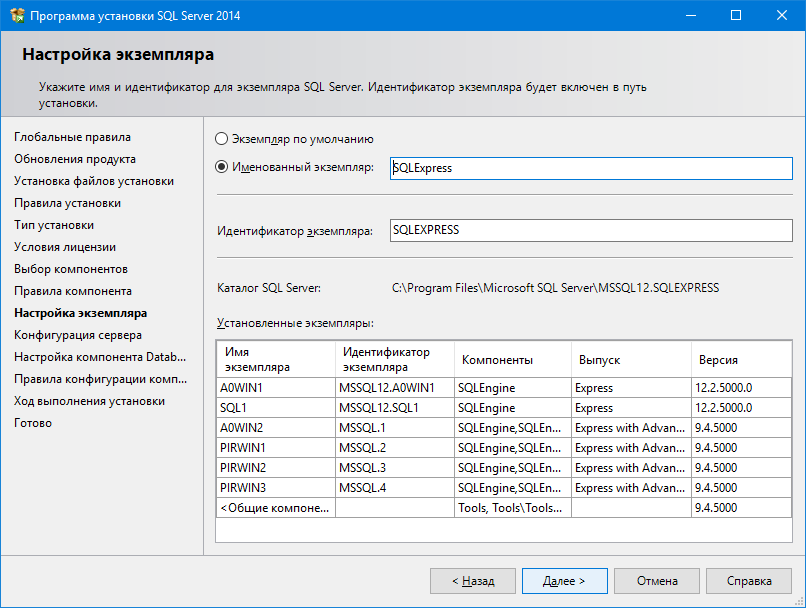Viewport: 806px width, 608px height.
Task: Close the SQL Server setup window
Action: [x=782, y=15]
